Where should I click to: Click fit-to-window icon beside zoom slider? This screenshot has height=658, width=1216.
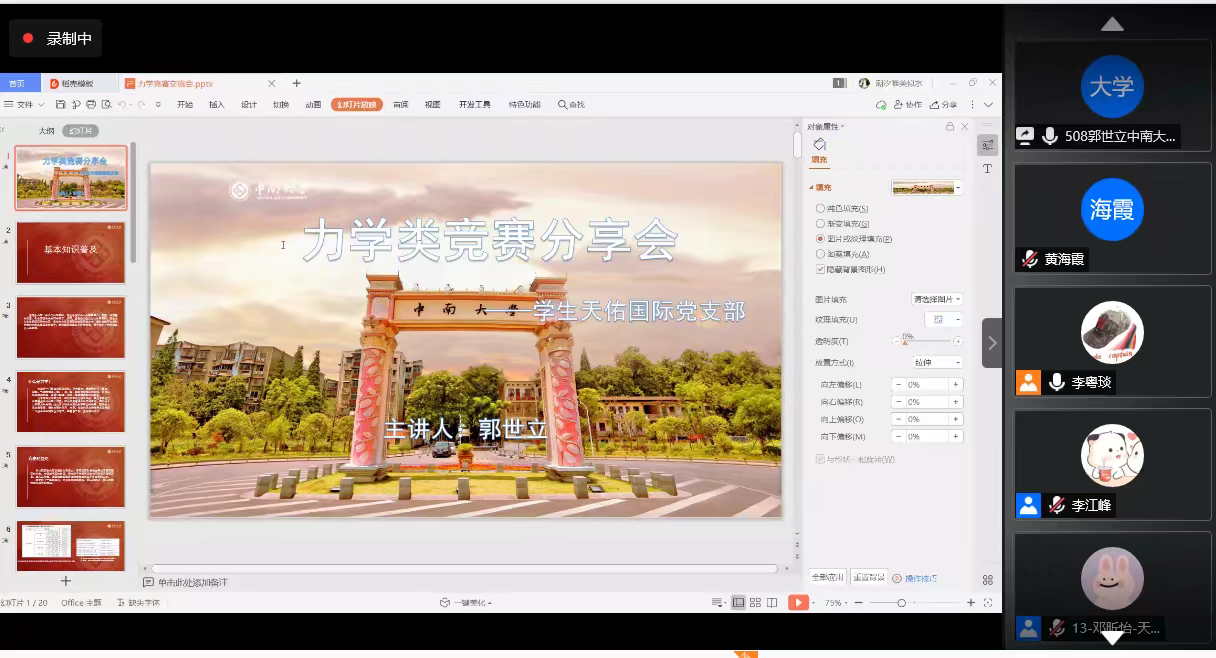988,603
